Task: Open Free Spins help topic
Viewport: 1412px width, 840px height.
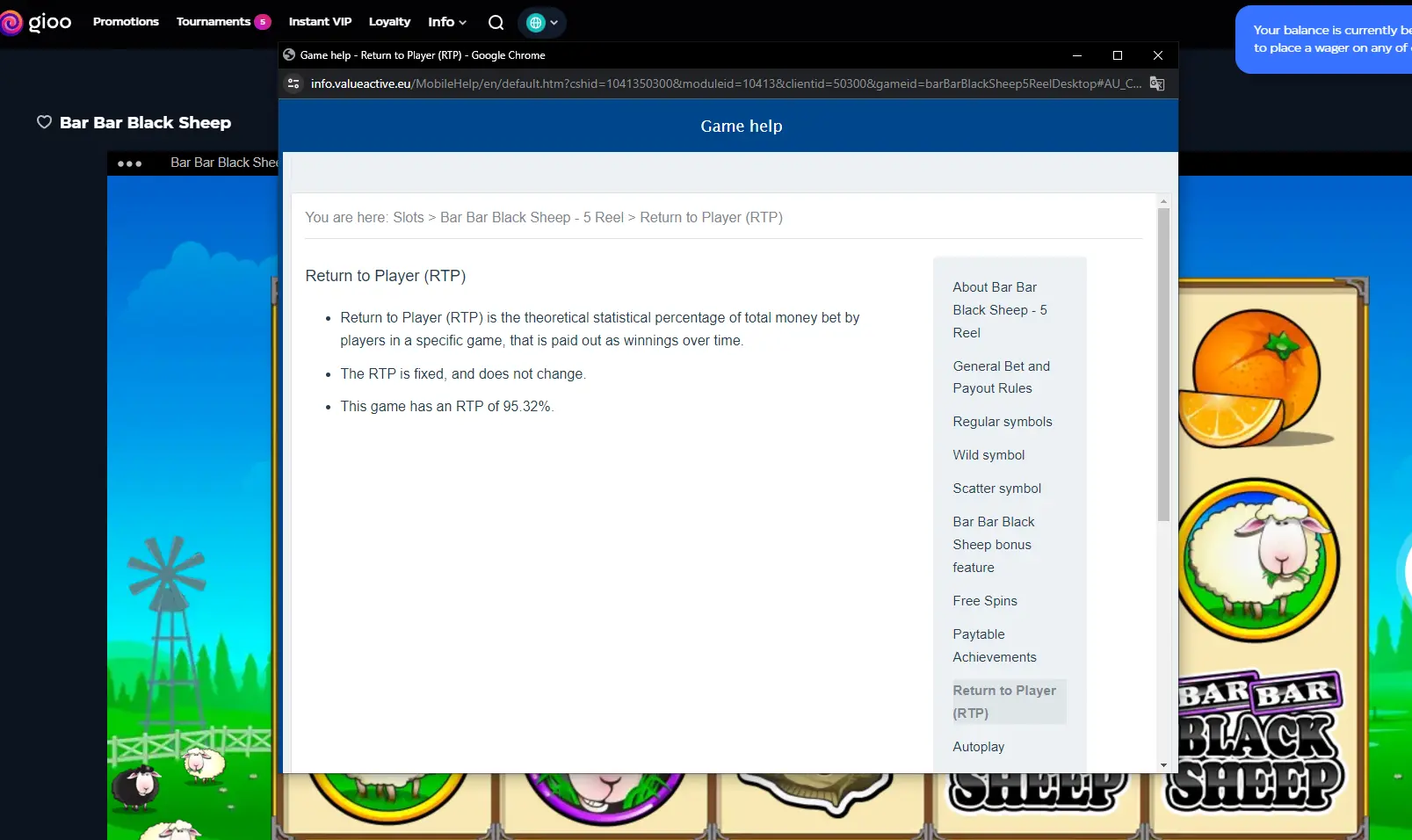Action: (x=985, y=601)
